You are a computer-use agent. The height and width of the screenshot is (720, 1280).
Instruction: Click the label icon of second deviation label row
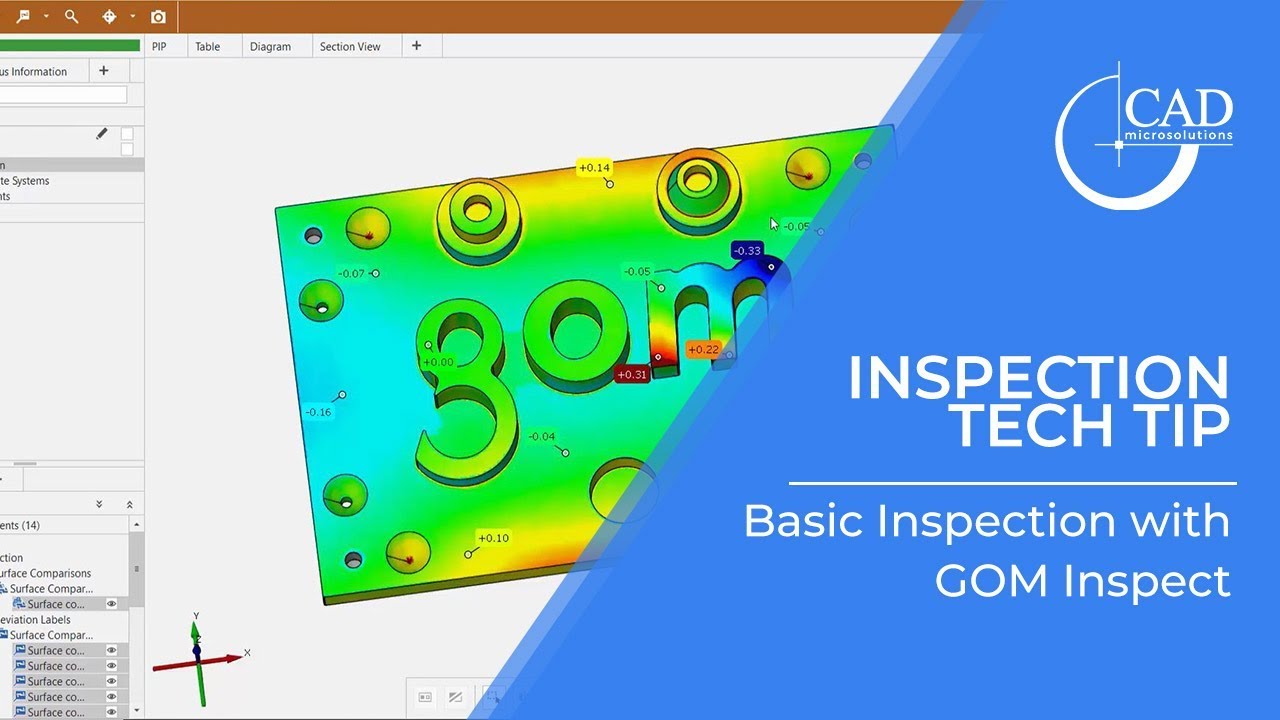[x=19, y=666]
